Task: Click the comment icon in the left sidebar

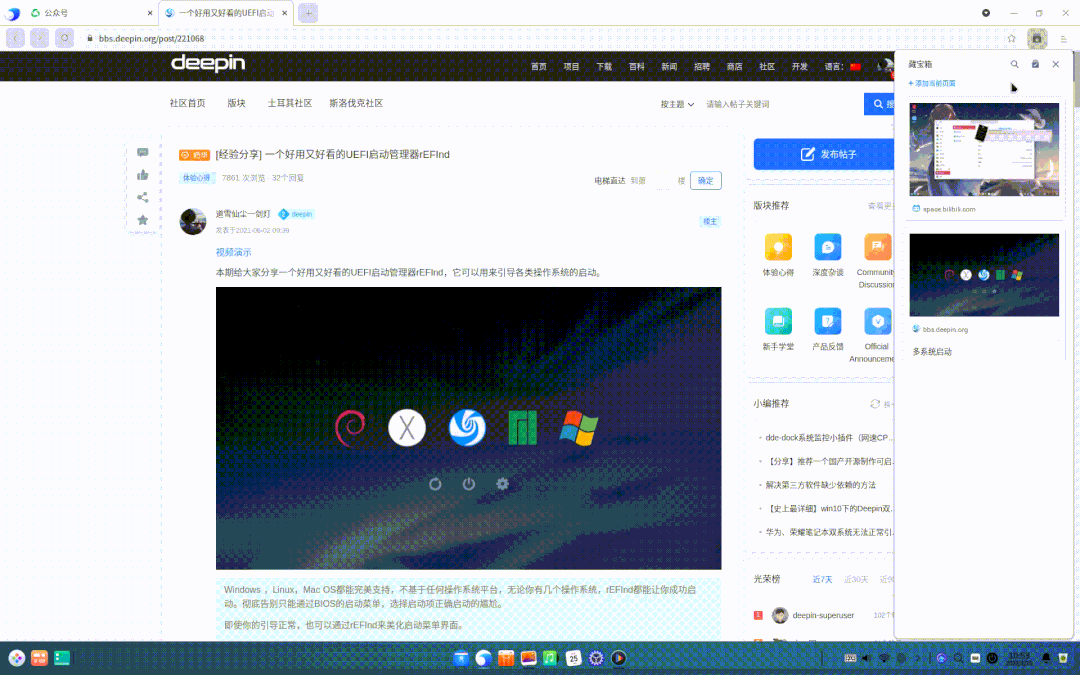Action: pyautogui.click(x=142, y=152)
